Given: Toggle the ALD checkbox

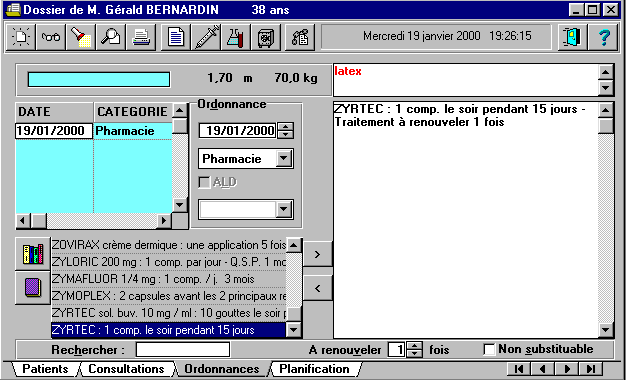Looking at the screenshot, I should 205,182.
